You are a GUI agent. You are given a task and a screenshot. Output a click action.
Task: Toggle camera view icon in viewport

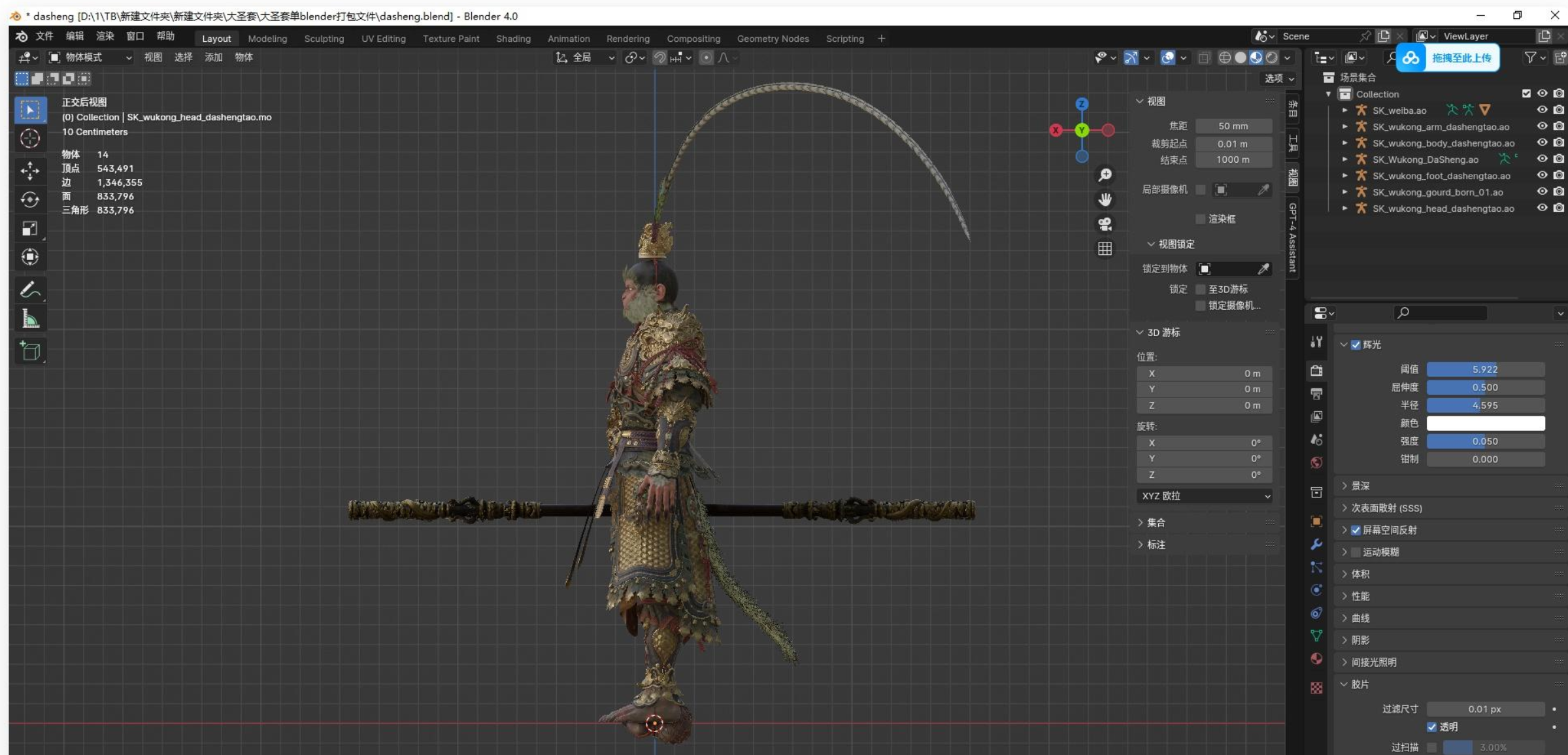(x=1105, y=224)
